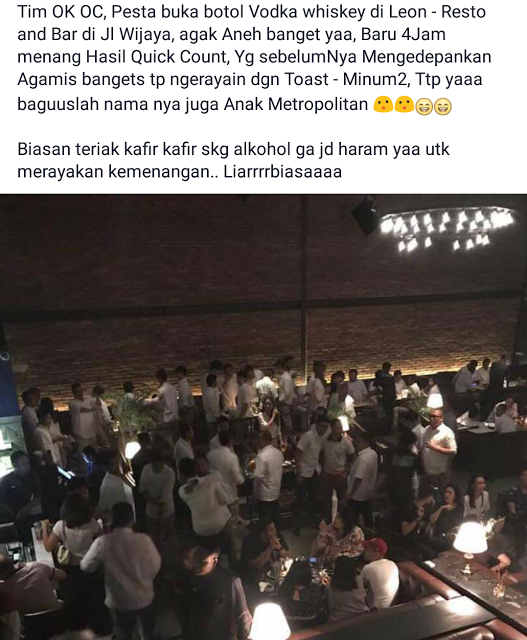Viewport: 527px width, 640px height.
Task: Click the glowing table lamp at bottom center
Action: click(269, 621)
